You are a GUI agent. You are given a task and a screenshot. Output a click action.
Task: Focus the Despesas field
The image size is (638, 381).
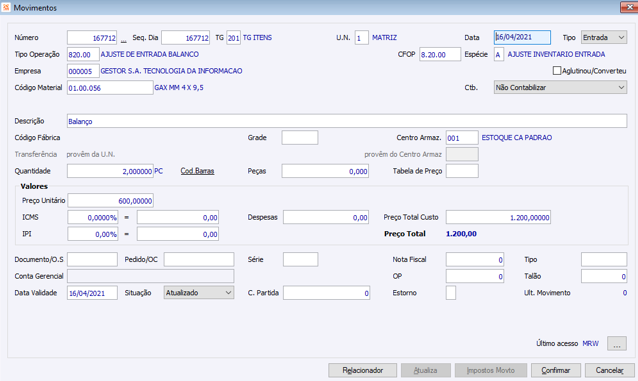pos(326,217)
